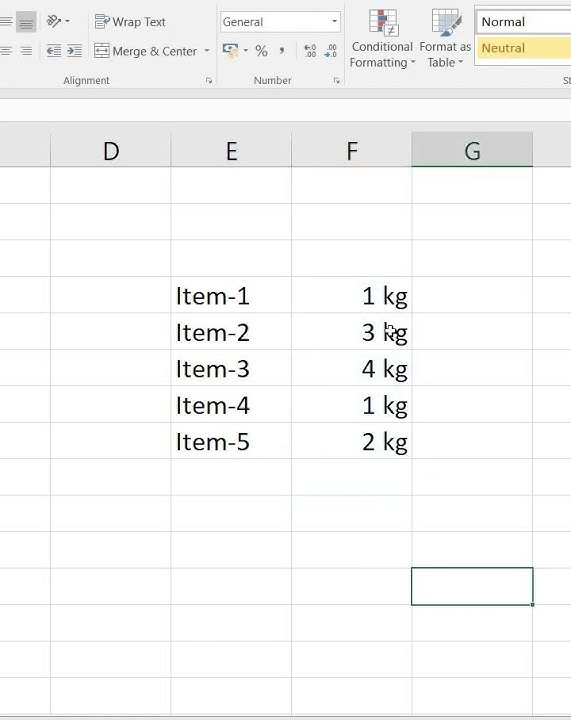Open the Number format dialog launcher
The image size is (571, 720).
(336, 81)
